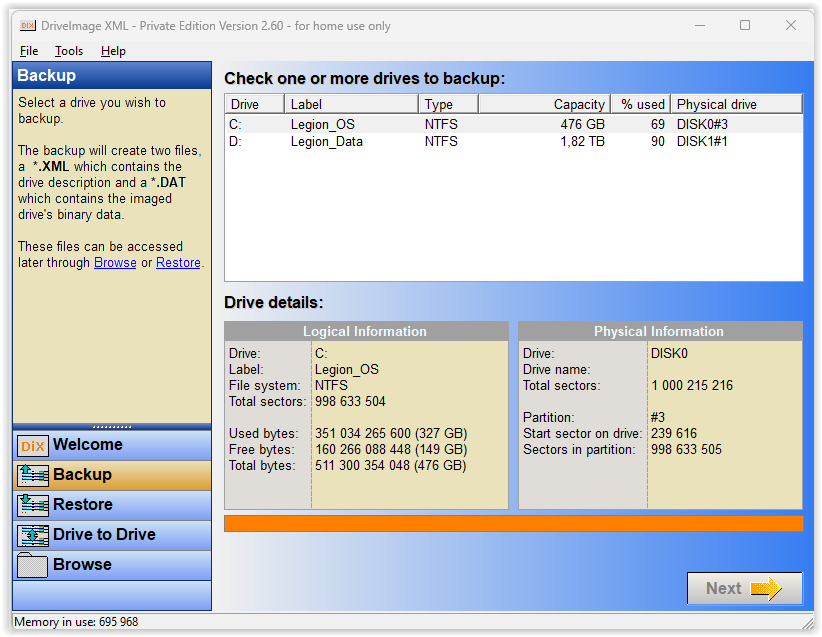
Task: Open Browse using the yellow folder icon
Action: click(31, 567)
